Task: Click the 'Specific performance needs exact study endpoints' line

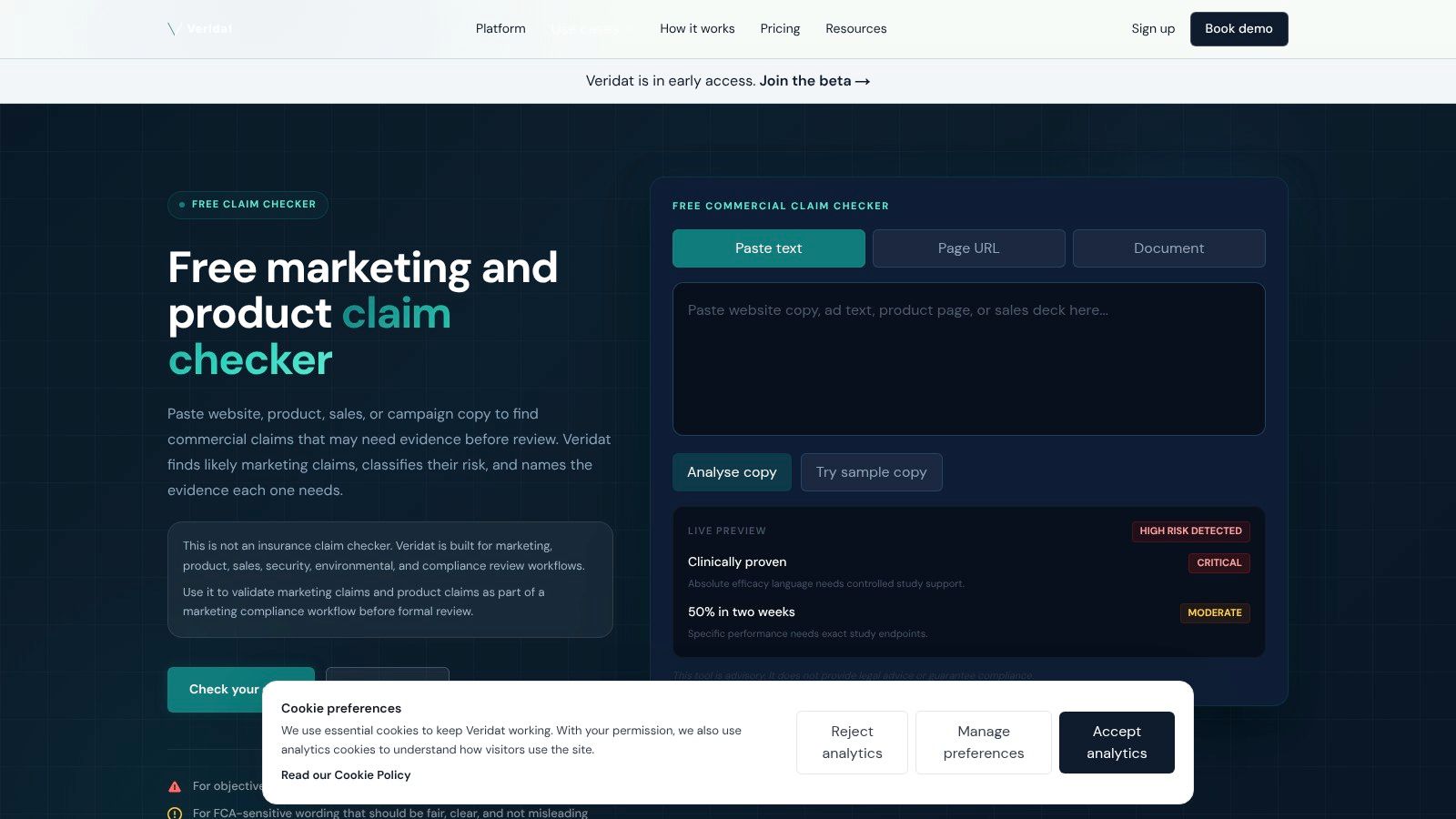Action: pos(808,634)
